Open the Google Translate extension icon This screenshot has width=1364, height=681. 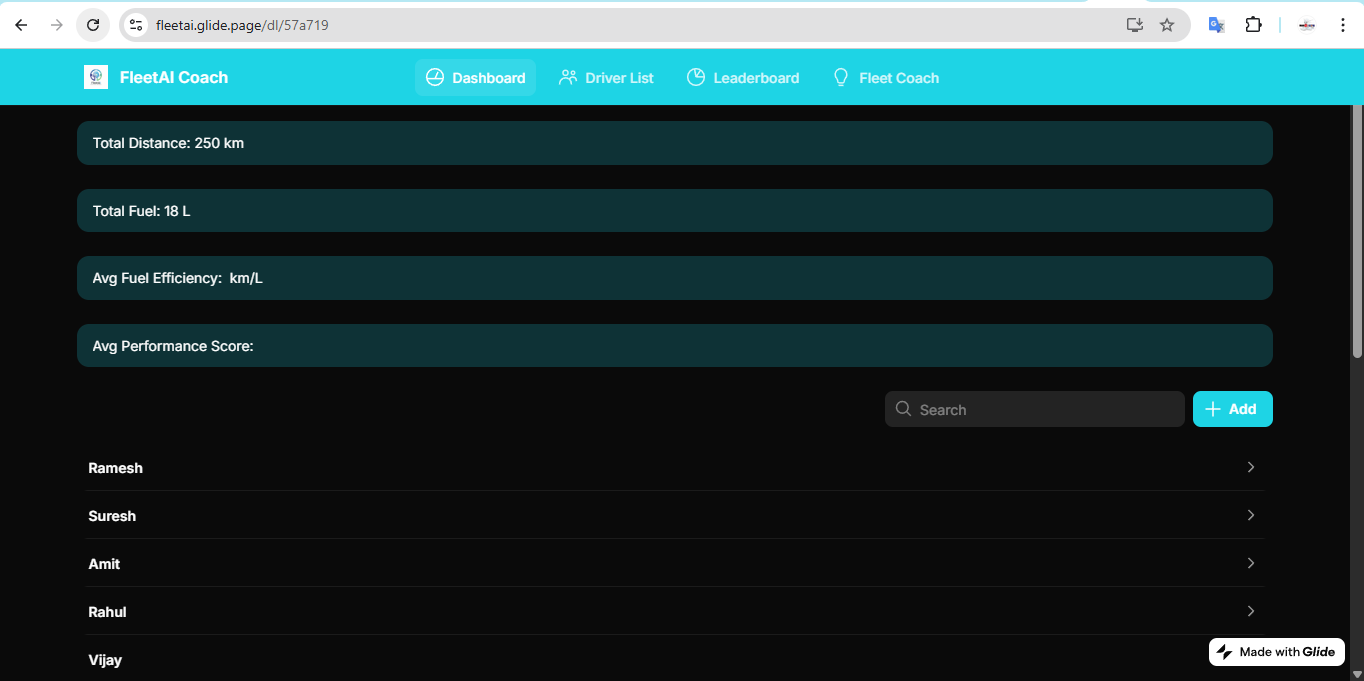pyautogui.click(x=1217, y=25)
